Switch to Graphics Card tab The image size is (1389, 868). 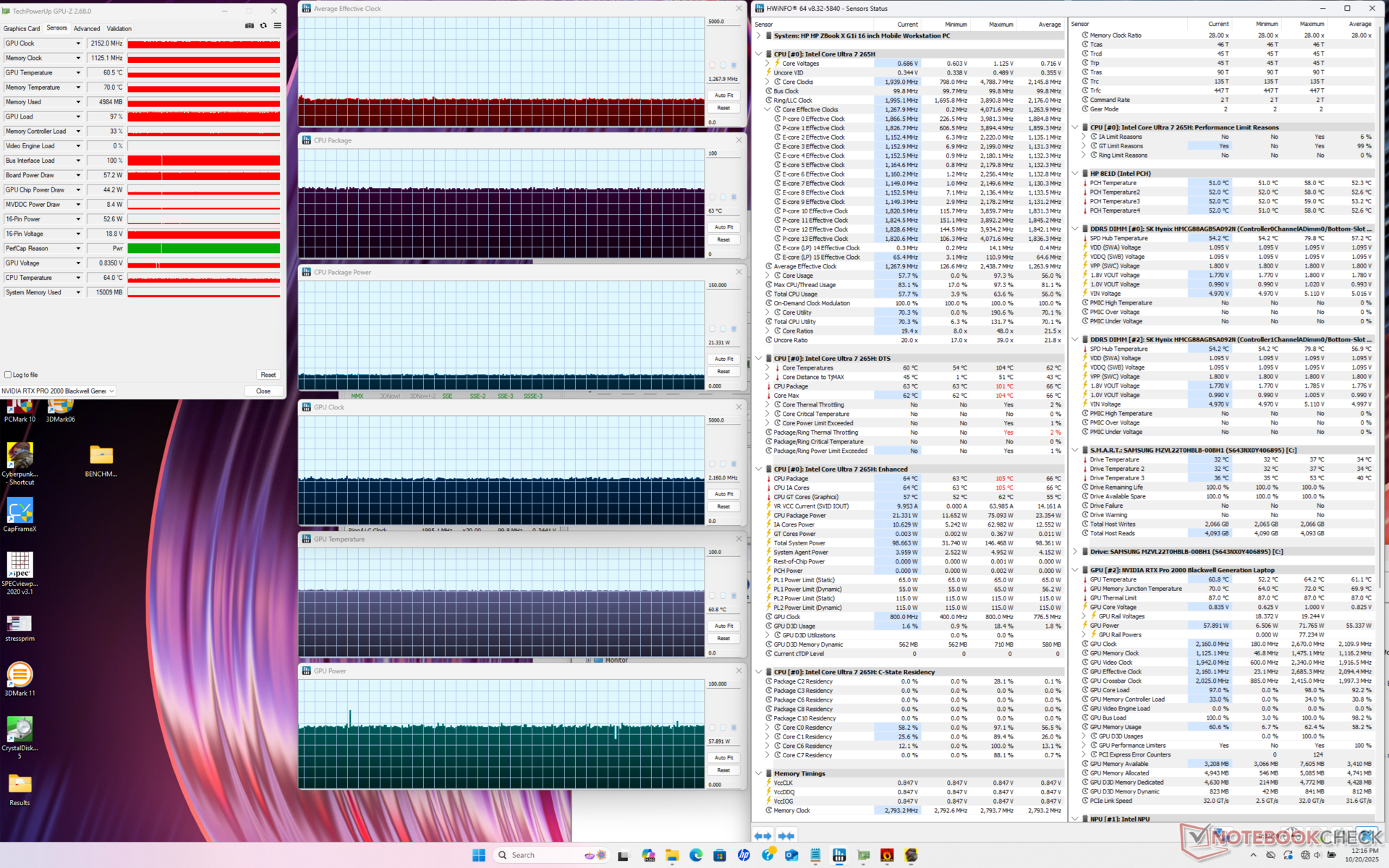22,29
